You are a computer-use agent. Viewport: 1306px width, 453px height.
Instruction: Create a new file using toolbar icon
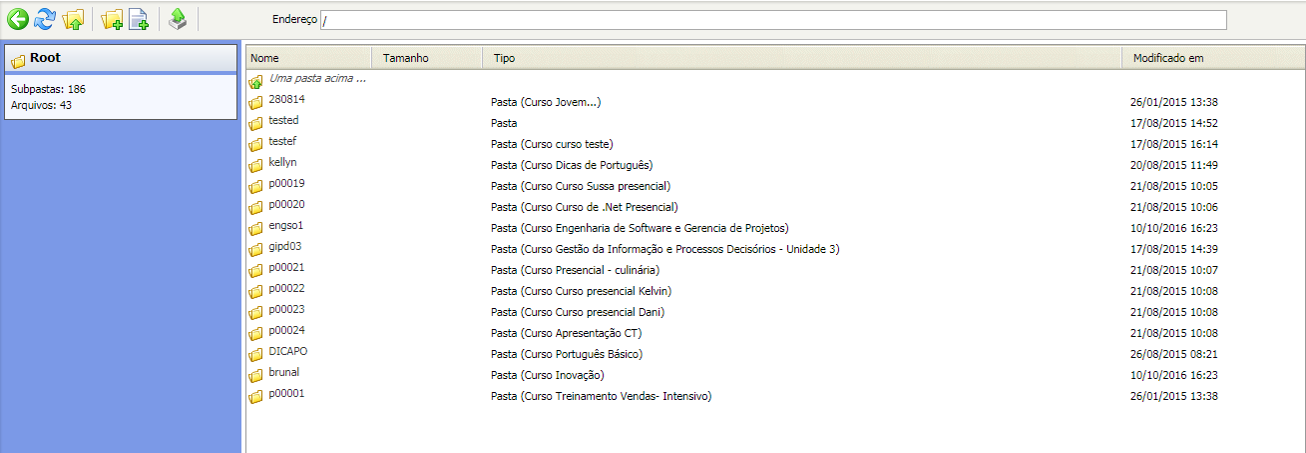coord(139,19)
